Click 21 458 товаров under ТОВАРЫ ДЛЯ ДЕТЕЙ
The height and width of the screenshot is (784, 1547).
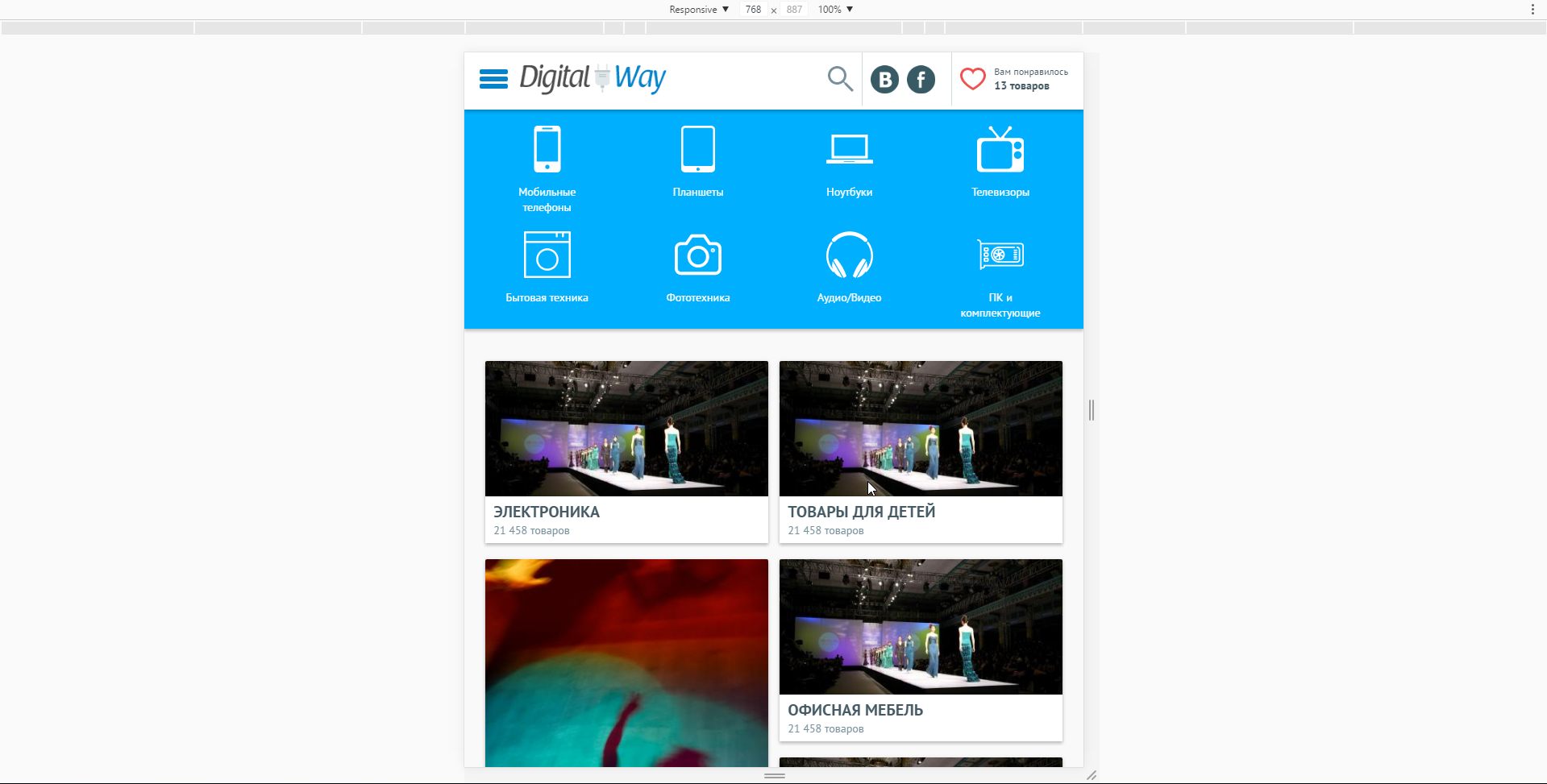(826, 530)
